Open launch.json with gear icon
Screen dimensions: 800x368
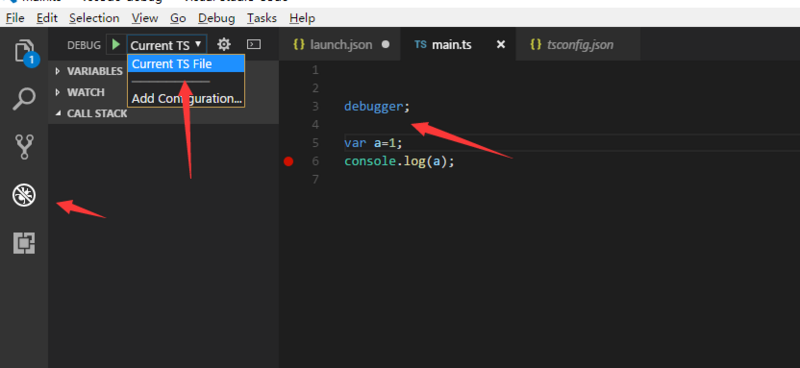224,44
